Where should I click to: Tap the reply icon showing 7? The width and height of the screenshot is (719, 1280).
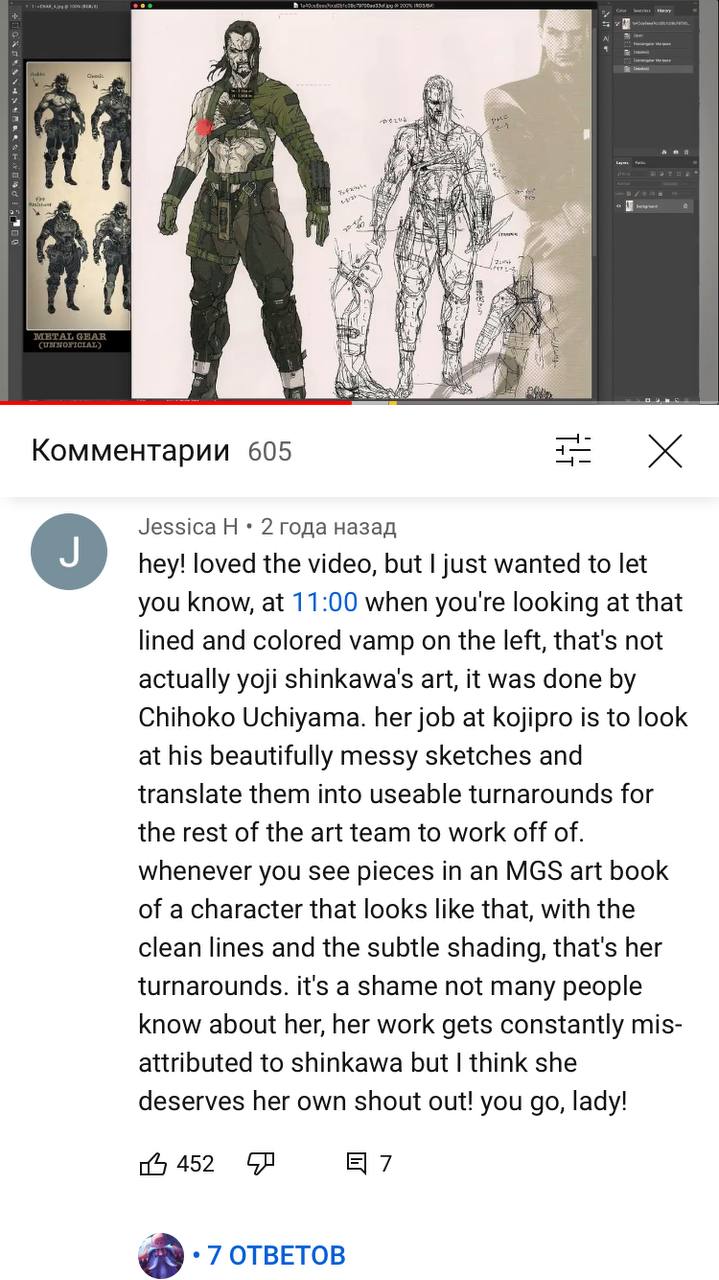pyautogui.click(x=367, y=1163)
